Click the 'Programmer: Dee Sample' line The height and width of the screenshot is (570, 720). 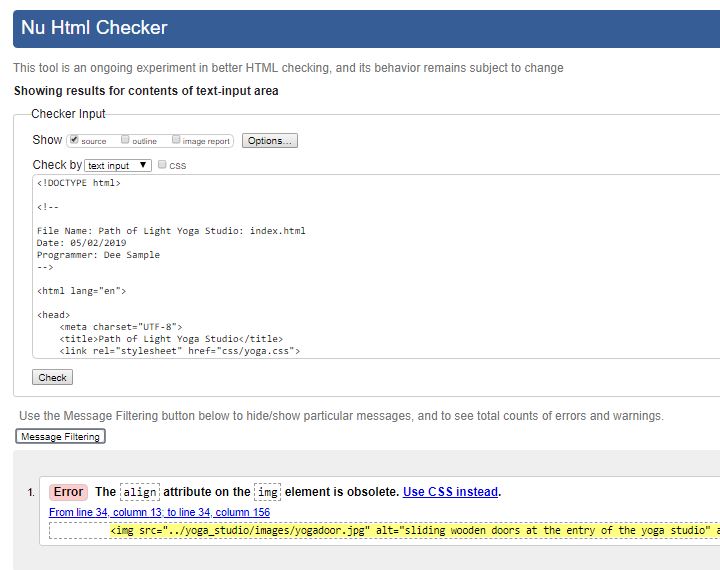[98, 254]
